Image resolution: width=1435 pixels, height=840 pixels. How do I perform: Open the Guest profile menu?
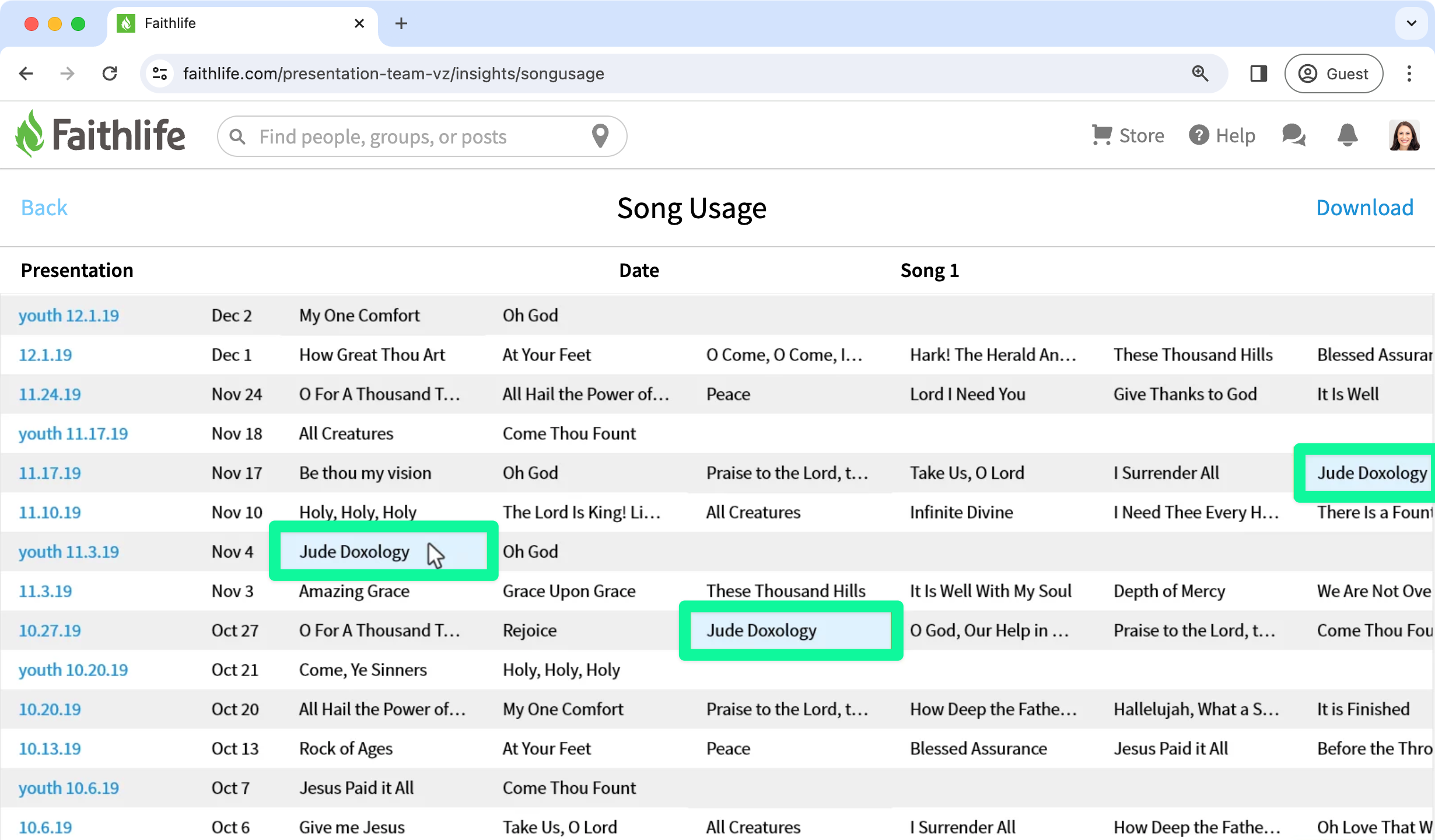coord(1333,73)
